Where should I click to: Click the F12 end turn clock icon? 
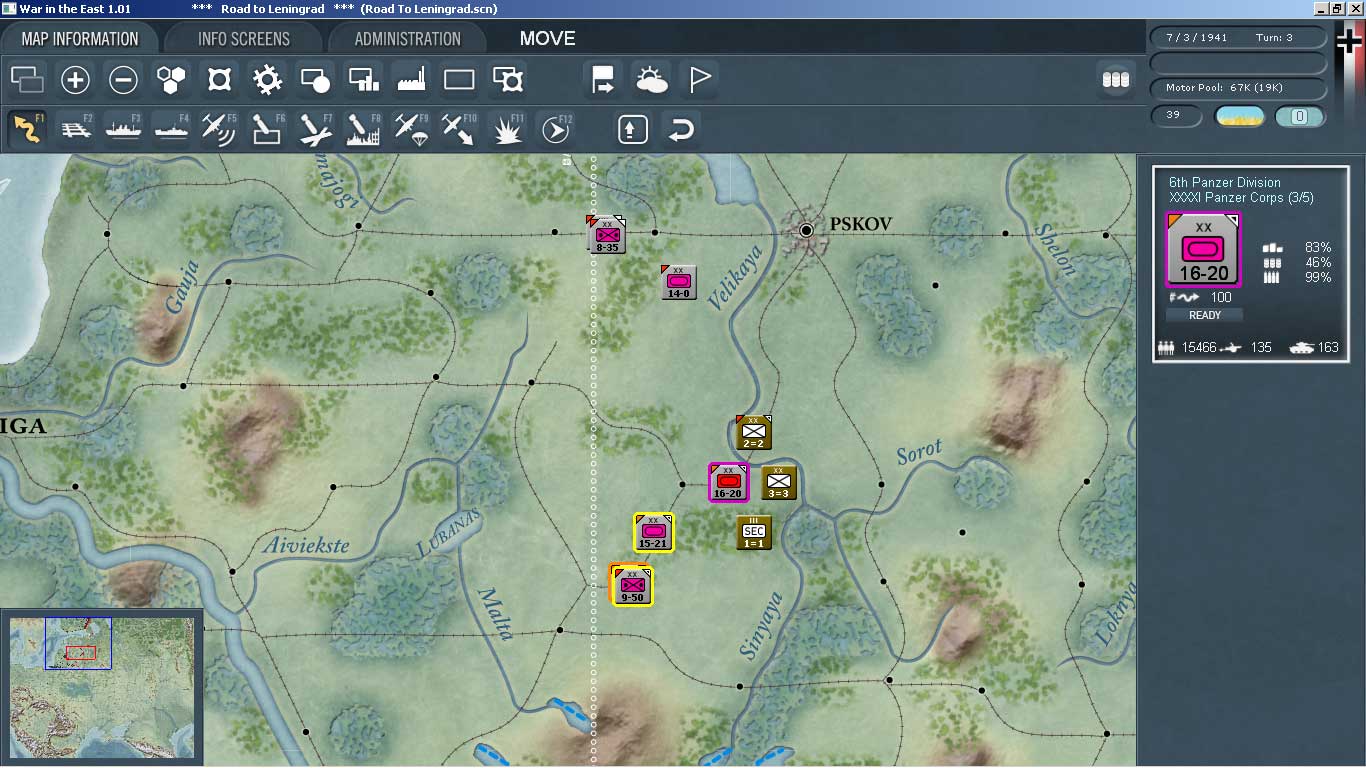555,129
